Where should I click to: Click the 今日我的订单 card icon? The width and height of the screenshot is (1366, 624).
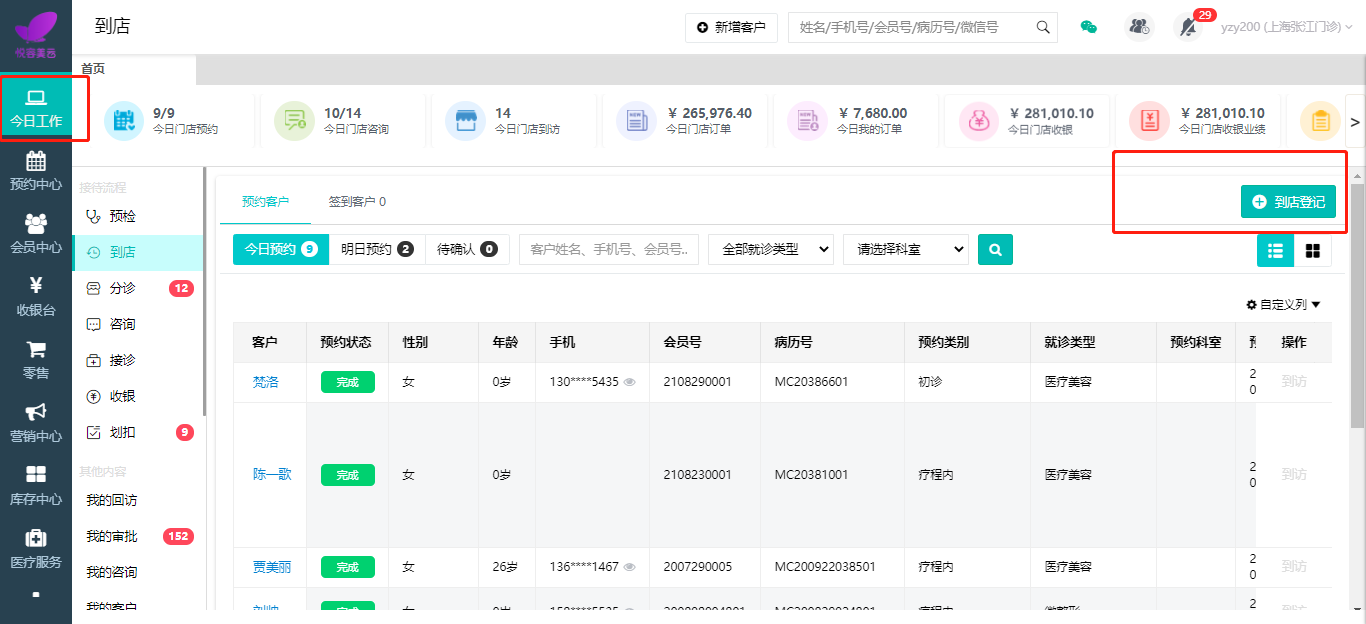(807, 121)
